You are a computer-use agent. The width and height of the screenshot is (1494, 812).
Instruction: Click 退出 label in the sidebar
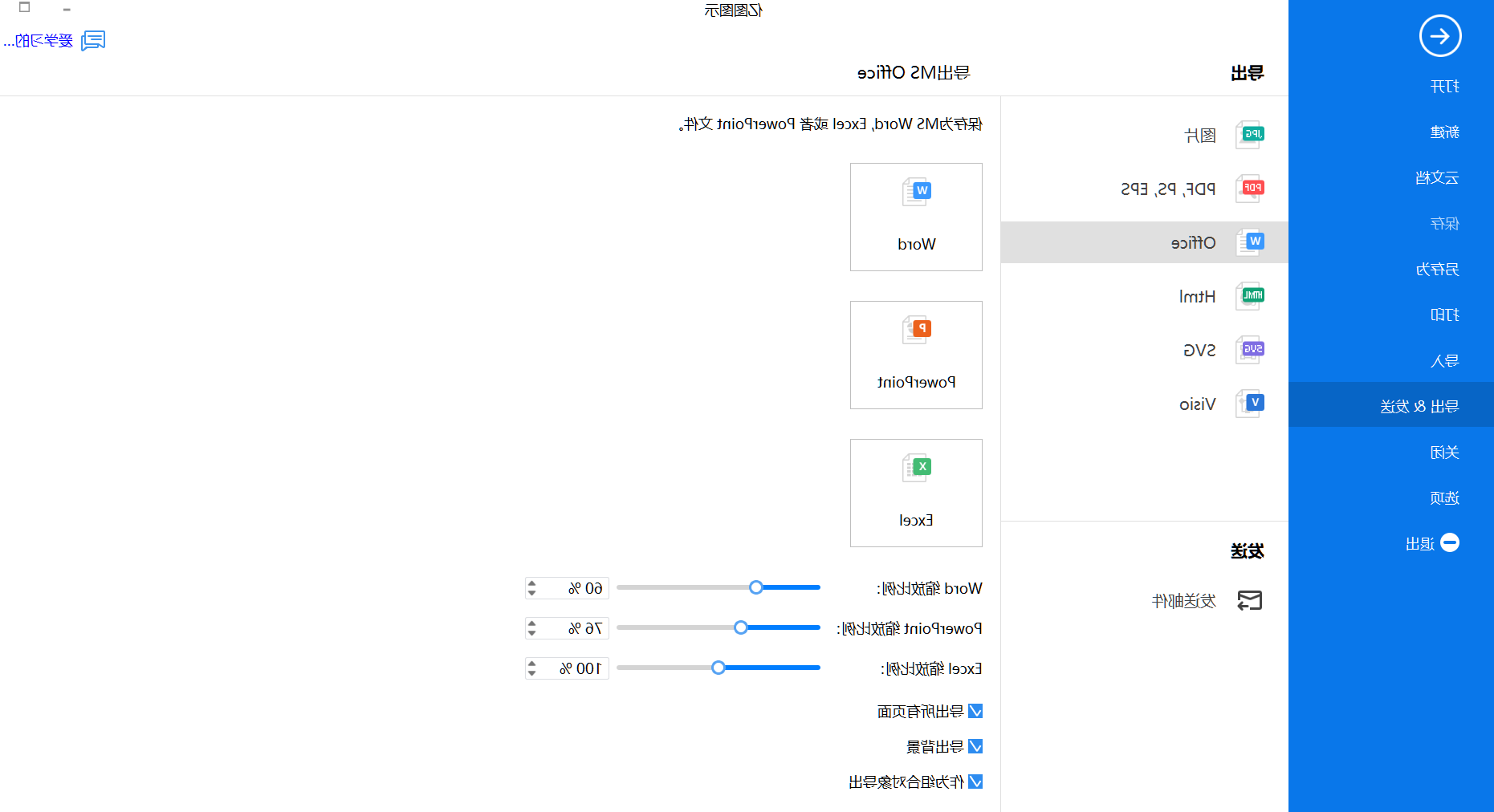[1420, 544]
